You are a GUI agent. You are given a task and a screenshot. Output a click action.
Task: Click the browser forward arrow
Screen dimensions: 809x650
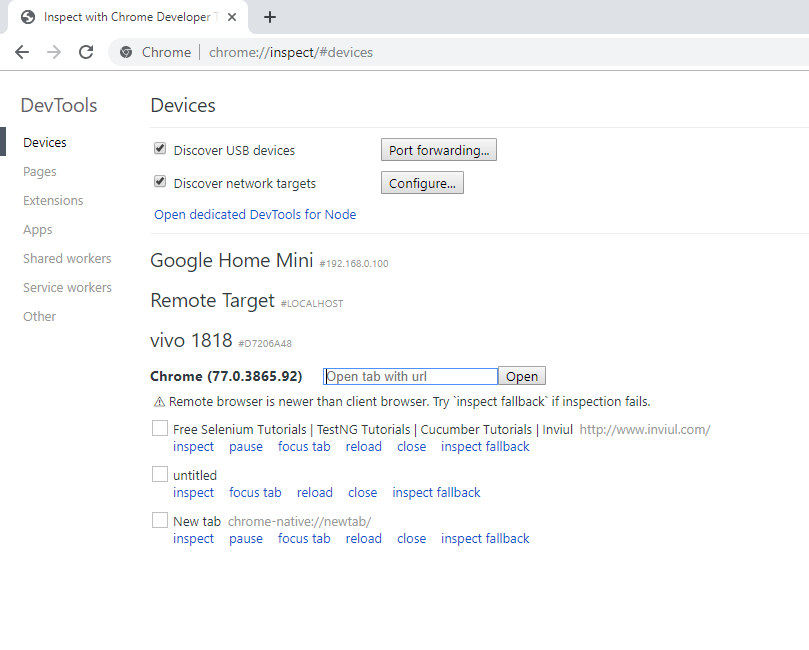pos(54,52)
